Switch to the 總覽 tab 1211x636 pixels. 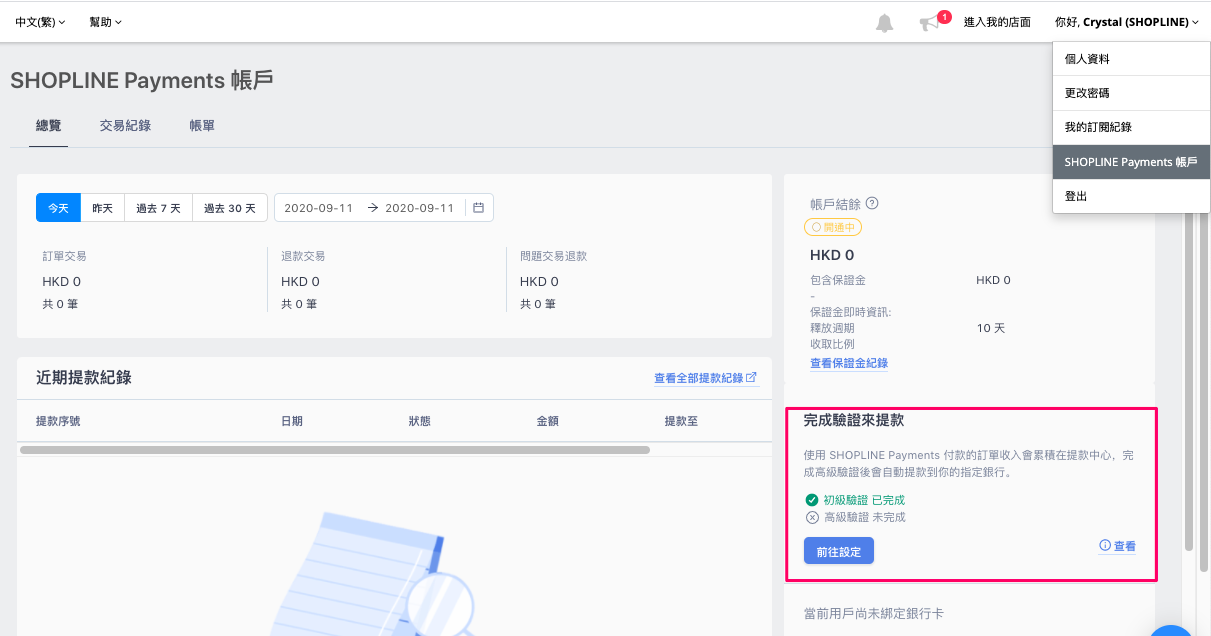[48, 126]
